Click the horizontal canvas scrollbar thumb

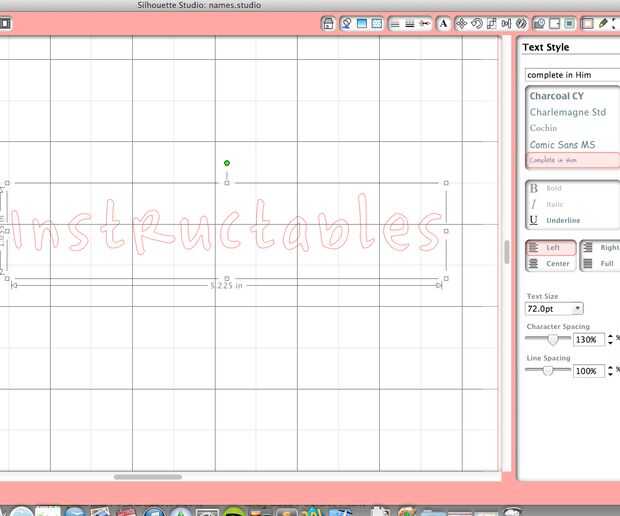[148, 477]
